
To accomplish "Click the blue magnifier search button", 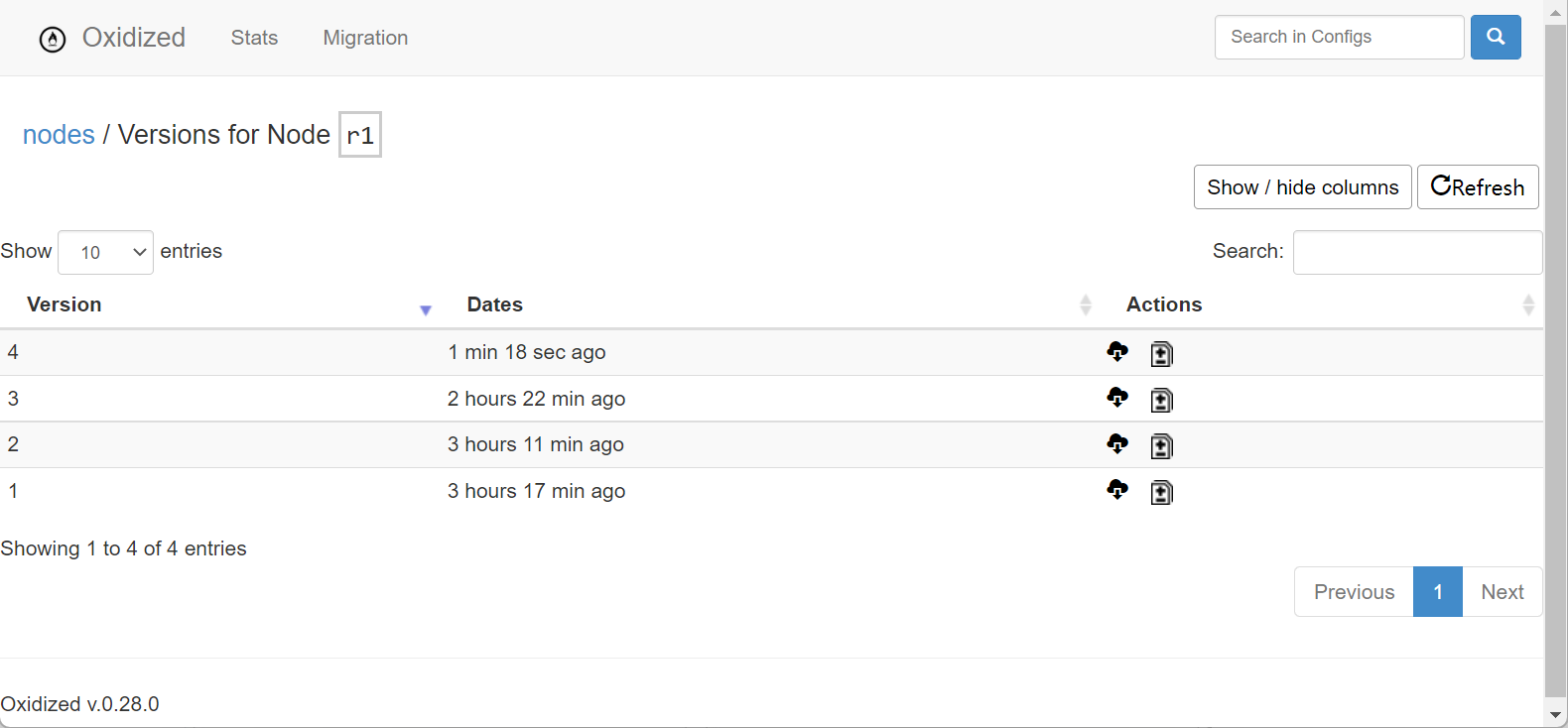I will click(1496, 38).
